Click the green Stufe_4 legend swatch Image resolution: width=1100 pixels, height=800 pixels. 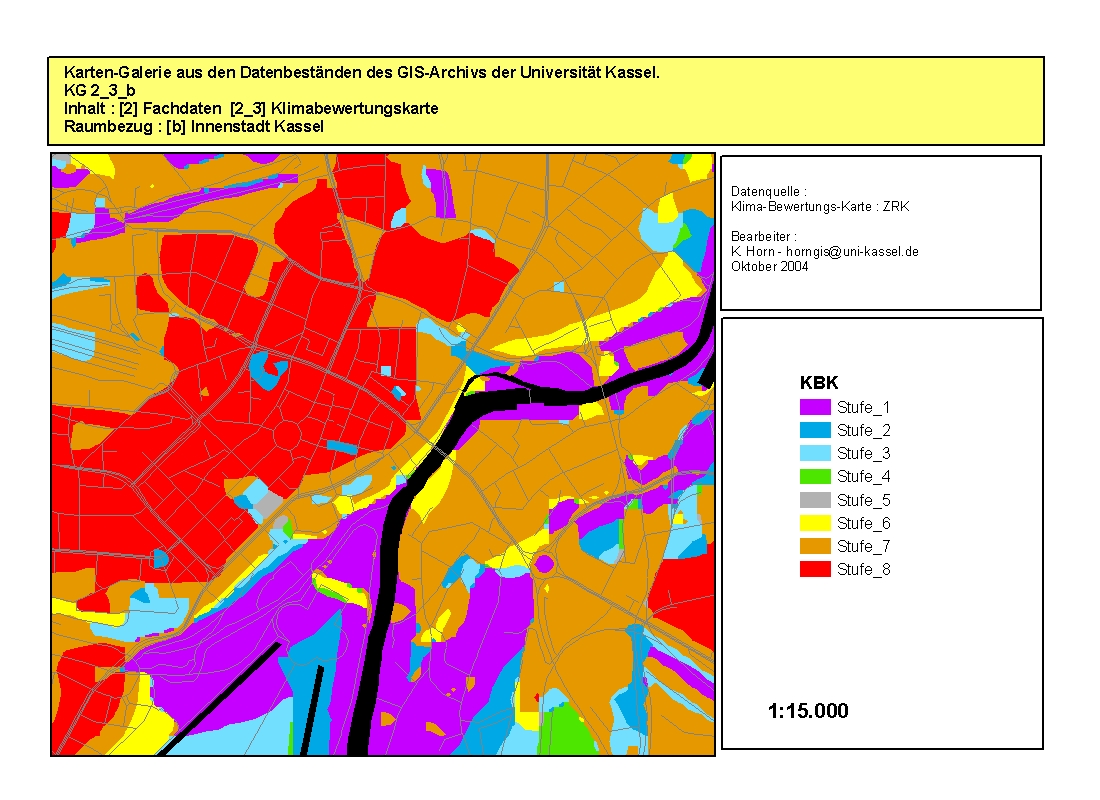click(x=815, y=476)
